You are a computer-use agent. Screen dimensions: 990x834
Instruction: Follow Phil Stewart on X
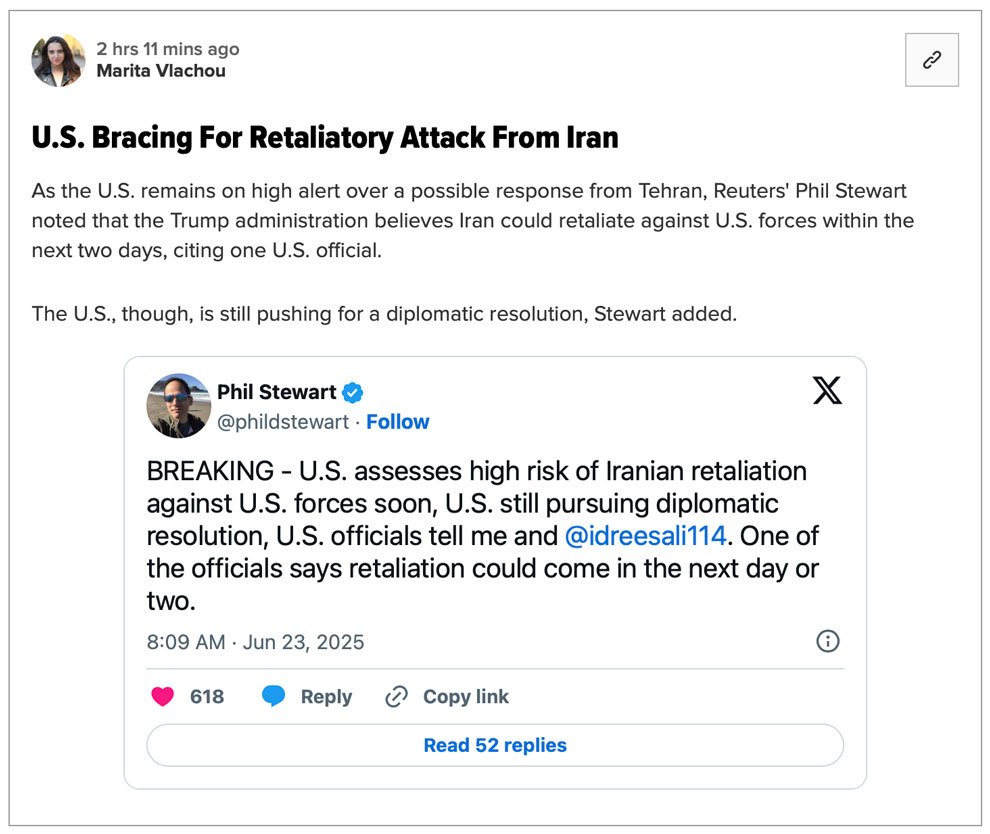398,422
